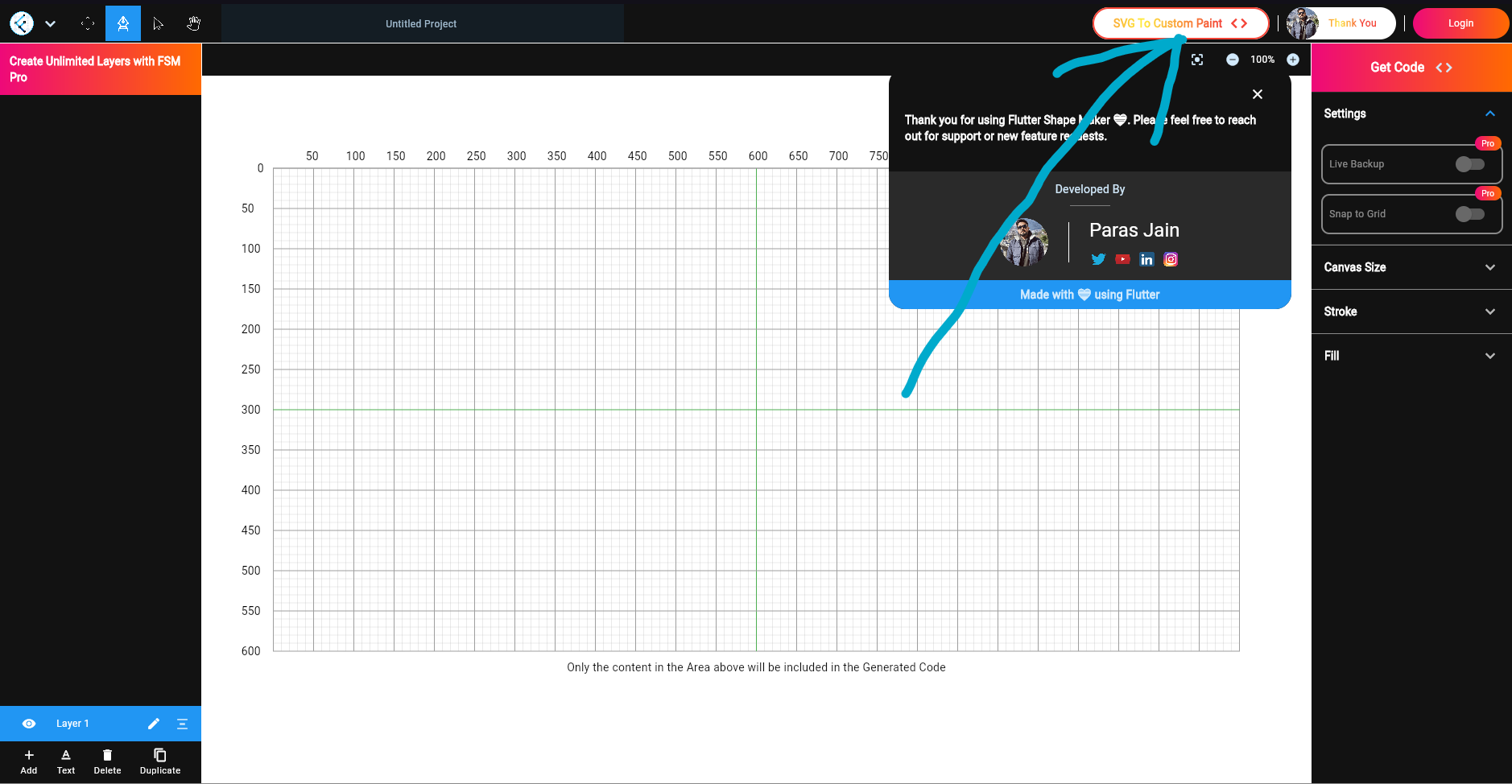The image size is (1512, 784).
Task: Delete the selected layer
Action: pos(107,761)
